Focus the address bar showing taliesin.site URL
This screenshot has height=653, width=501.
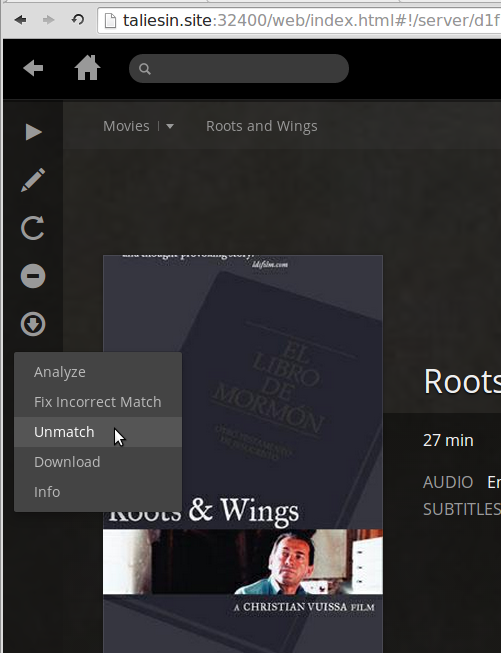[x=299, y=20]
